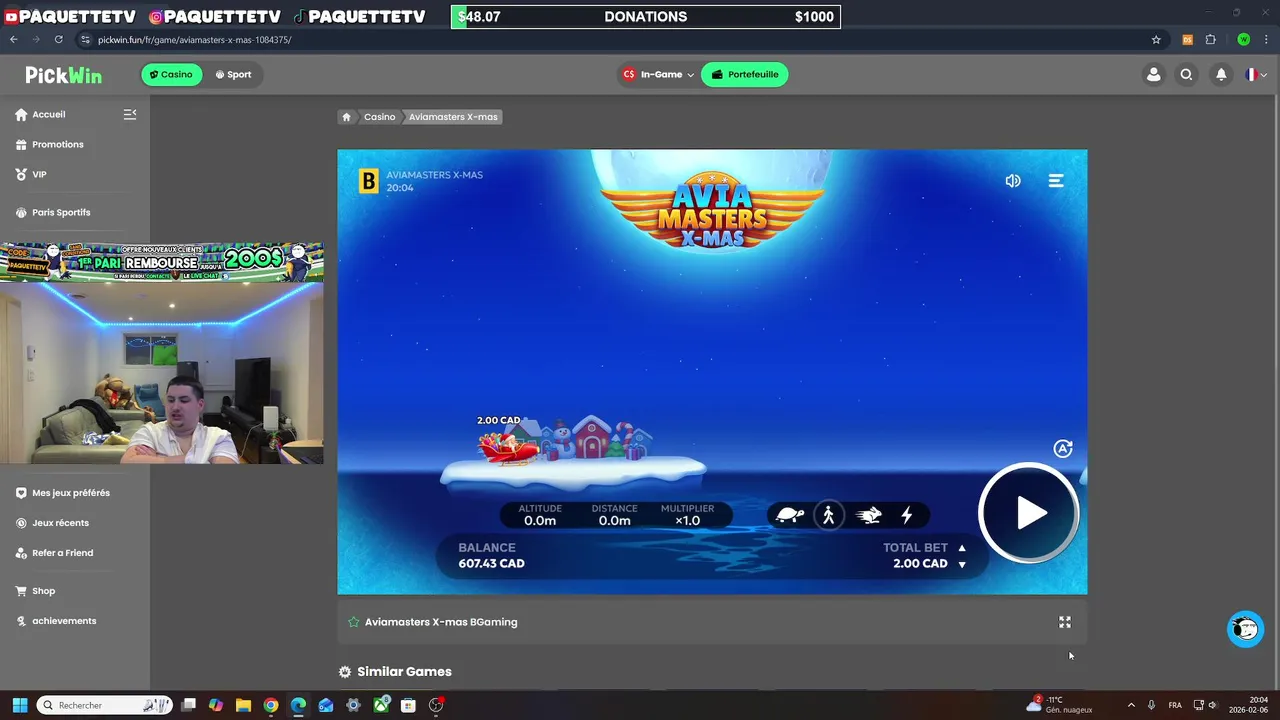Open File Explorer from taskbar
The height and width of the screenshot is (720, 1280).
pyautogui.click(x=243, y=705)
